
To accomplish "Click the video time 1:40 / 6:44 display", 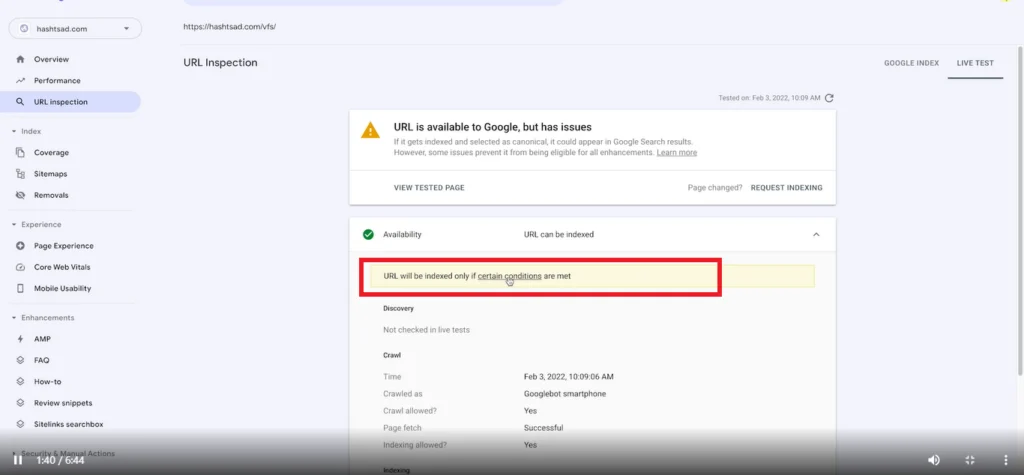I will 60,461.
